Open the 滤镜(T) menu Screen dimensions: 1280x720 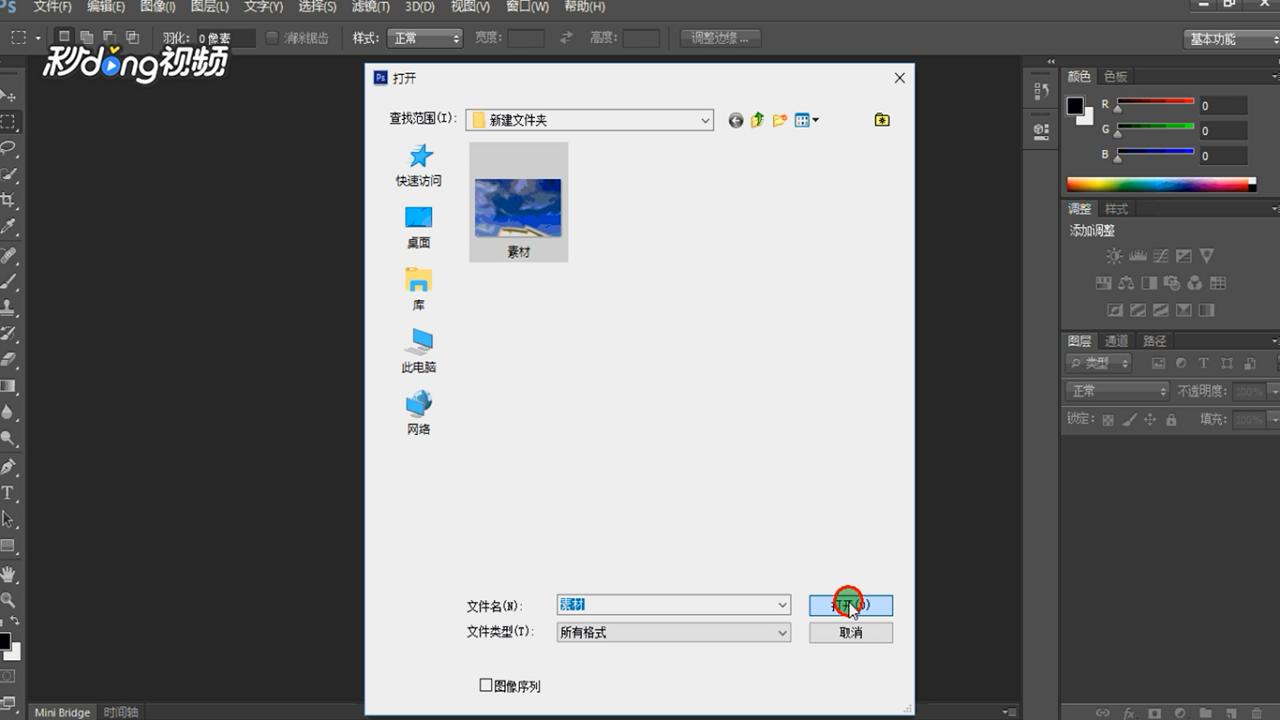coord(371,7)
